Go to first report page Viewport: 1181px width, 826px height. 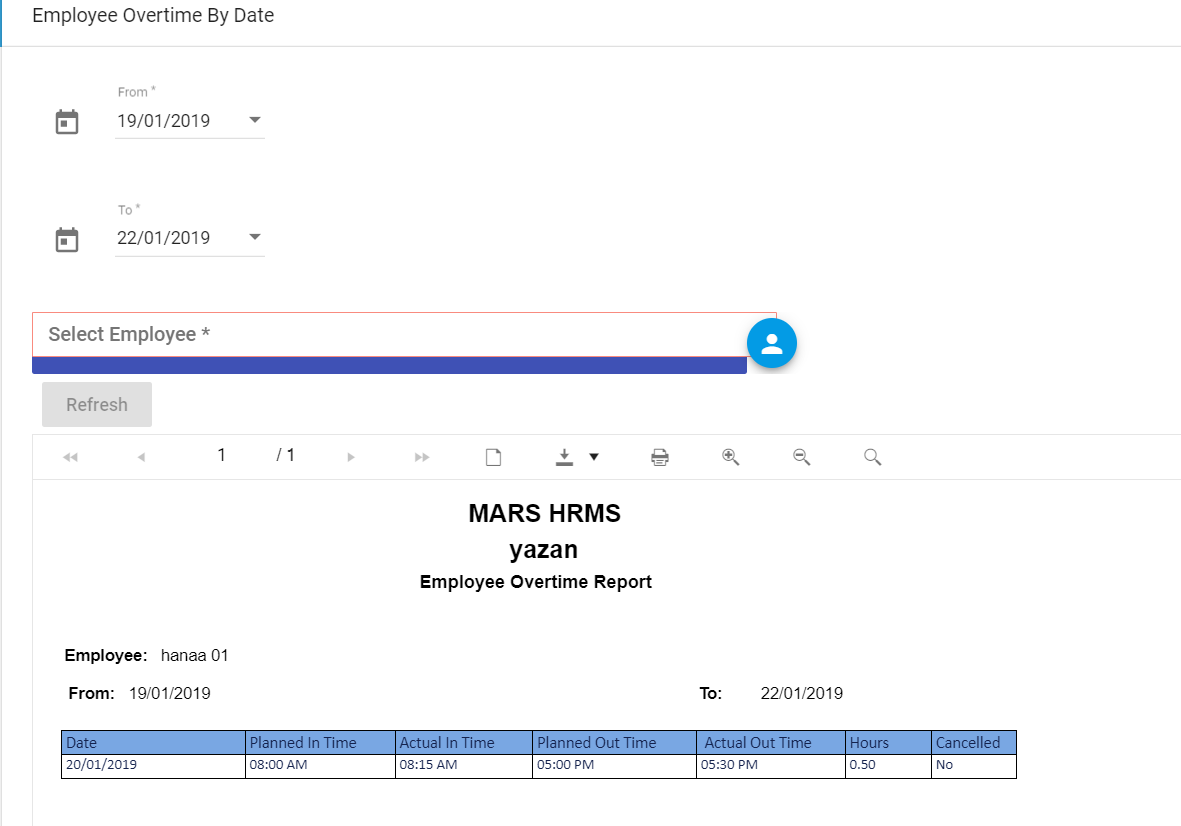(x=70, y=457)
